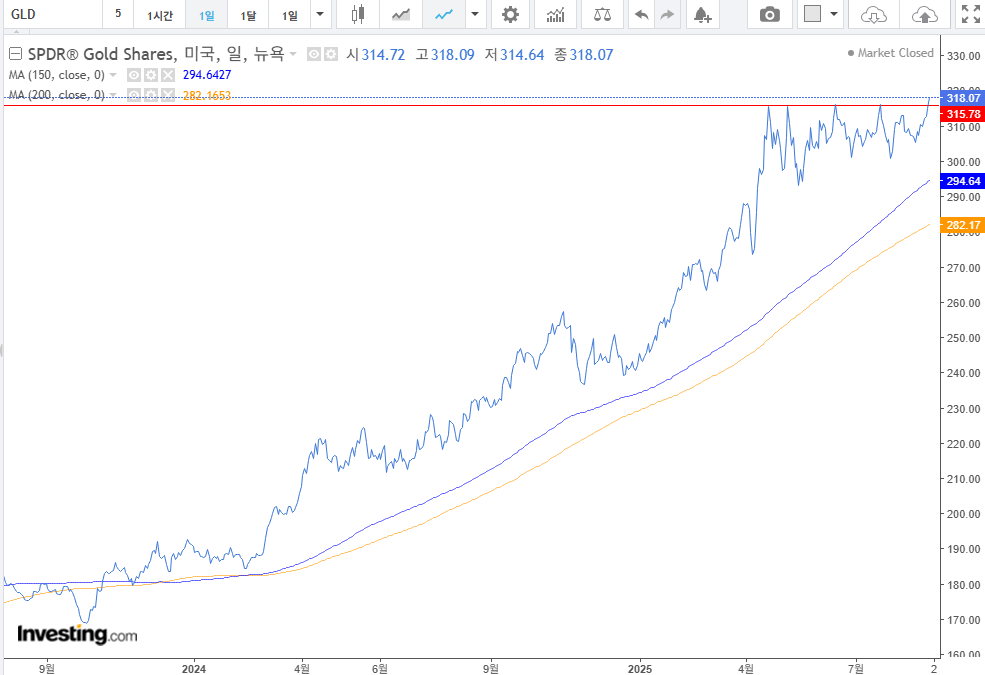The image size is (985, 675).
Task: Click the 2024 label on time axis
Action: pos(193,669)
